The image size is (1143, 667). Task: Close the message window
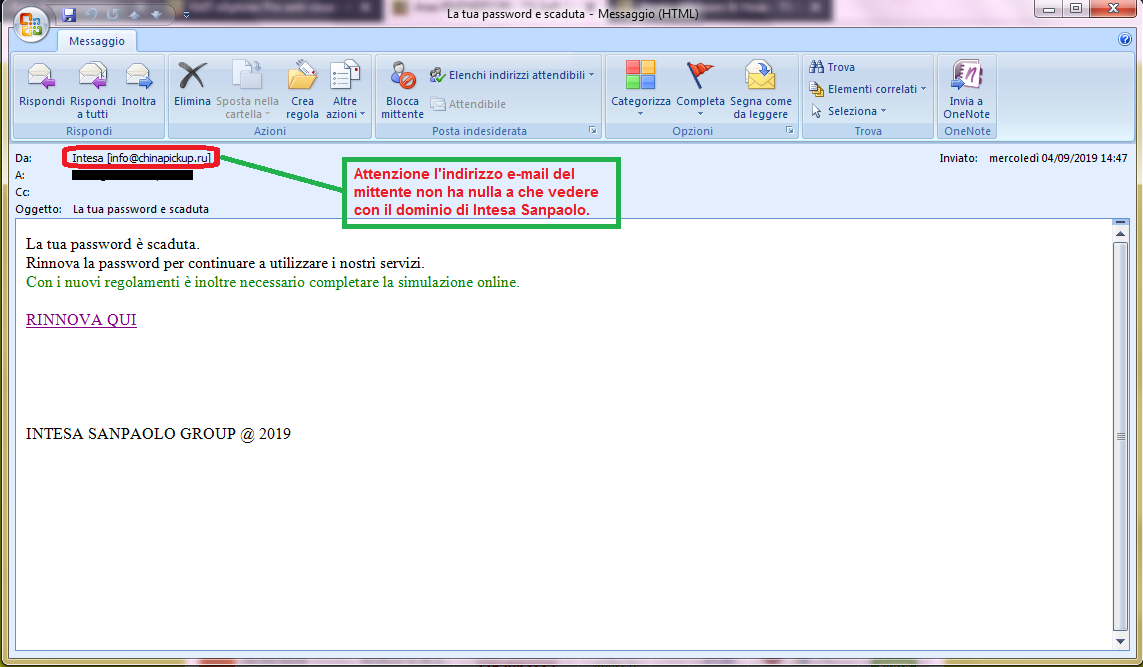coord(1113,9)
